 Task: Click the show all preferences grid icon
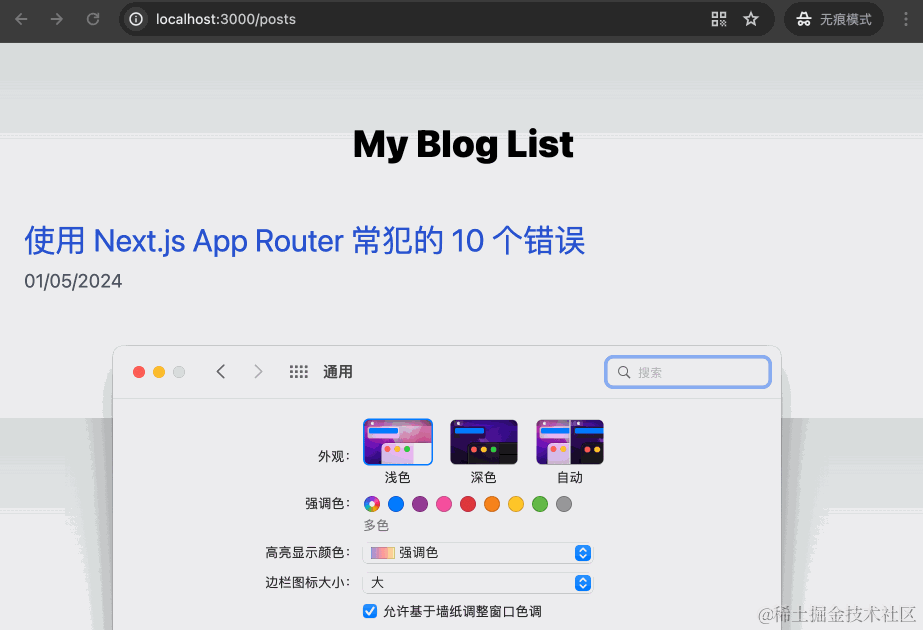pyautogui.click(x=298, y=371)
